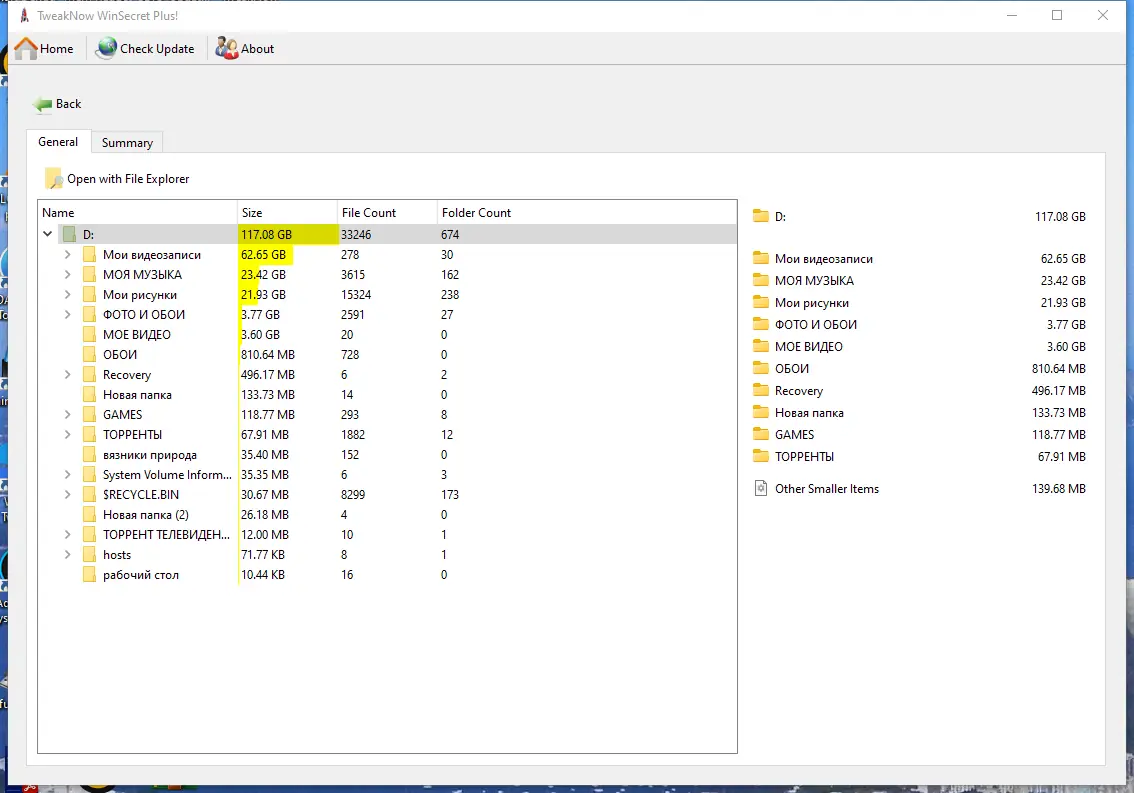Image resolution: width=1134 pixels, height=793 pixels.
Task: Click Мои видеозаписи icon in right summary
Action: coord(761,258)
